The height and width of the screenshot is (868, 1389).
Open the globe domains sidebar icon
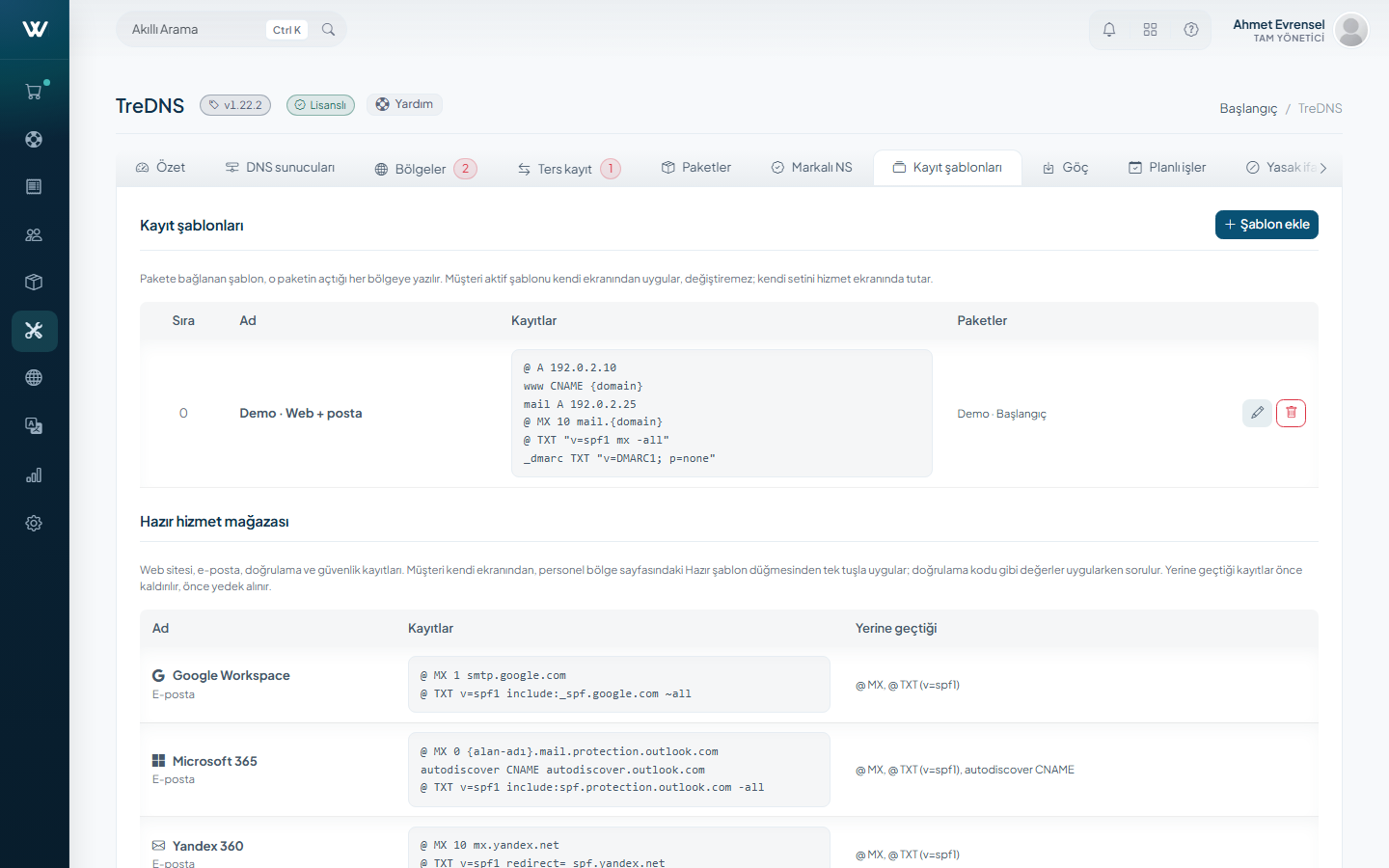point(34,378)
